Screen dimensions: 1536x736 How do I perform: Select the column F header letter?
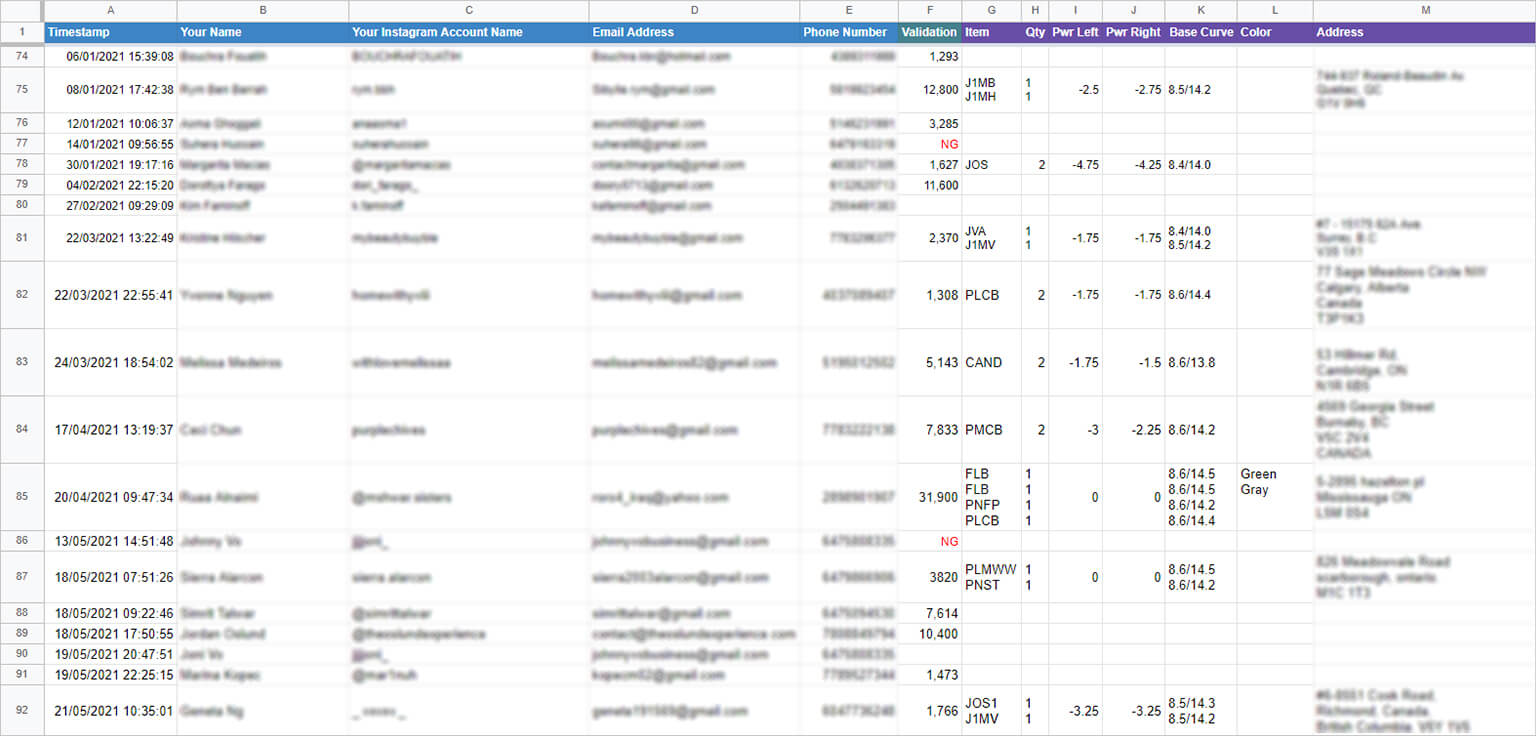pyautogui.click(x=929, y=10)
